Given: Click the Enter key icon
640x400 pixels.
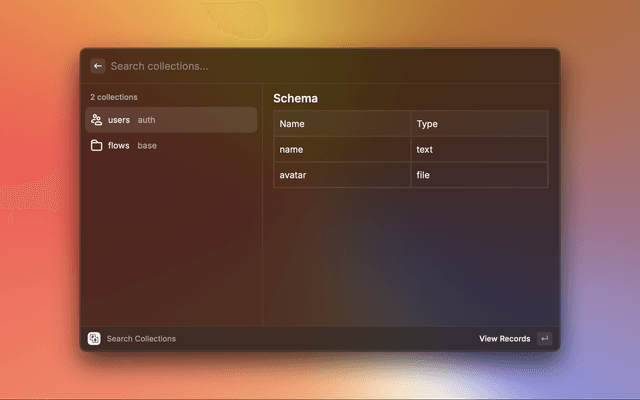Looking at the screenshot, I should (x=544, y=339).
